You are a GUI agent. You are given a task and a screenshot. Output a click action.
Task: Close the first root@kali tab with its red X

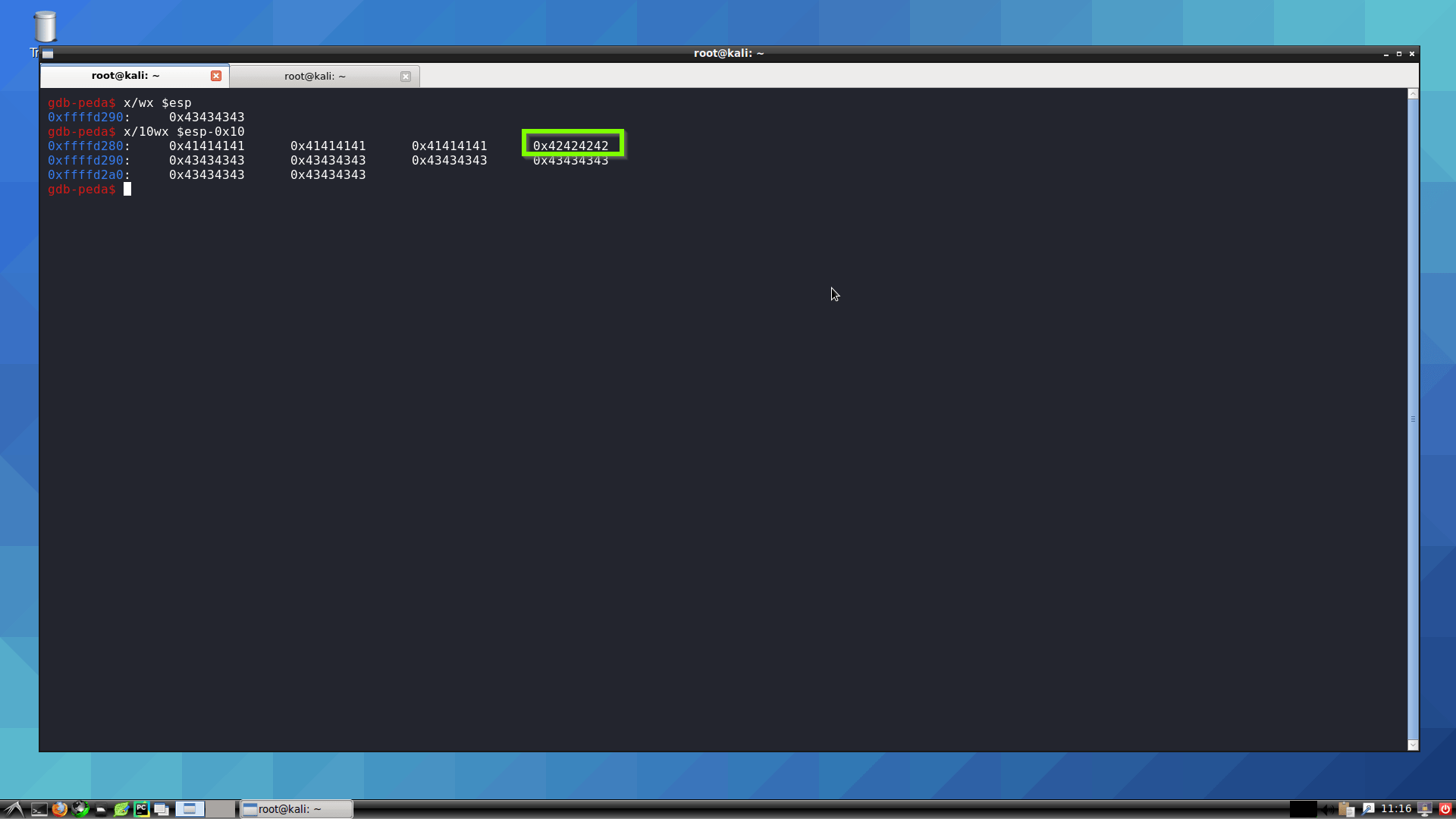(x=216, y=75)
